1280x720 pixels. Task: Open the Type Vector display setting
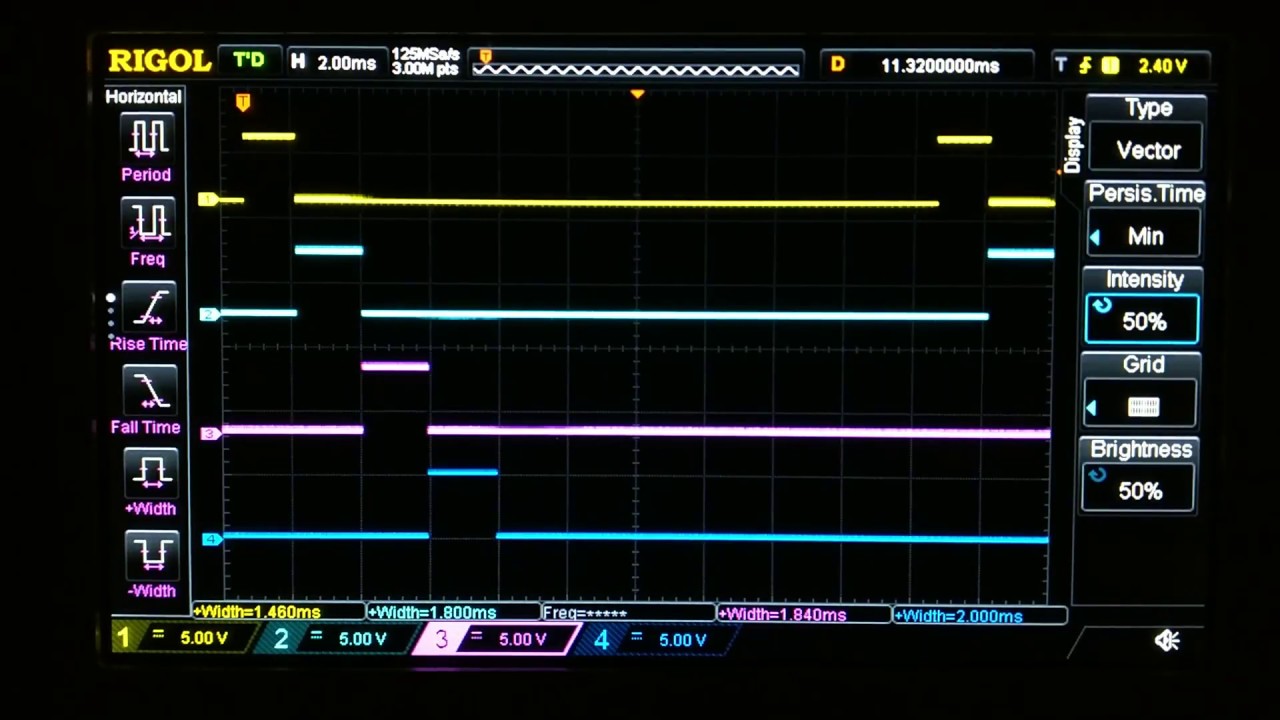(x=1147, y=135)
